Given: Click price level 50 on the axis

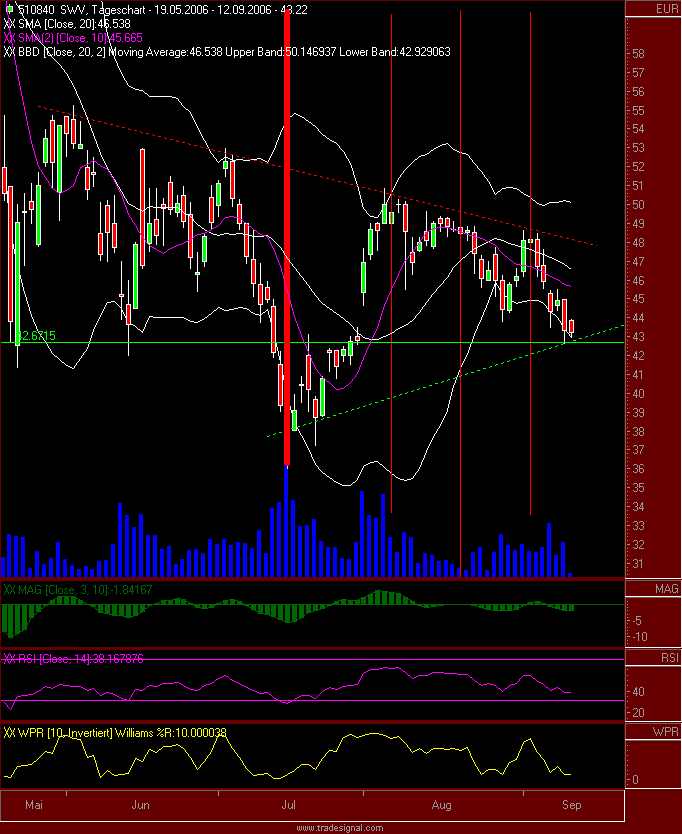Looking at the screenshot, I should (x=638, y=205).
